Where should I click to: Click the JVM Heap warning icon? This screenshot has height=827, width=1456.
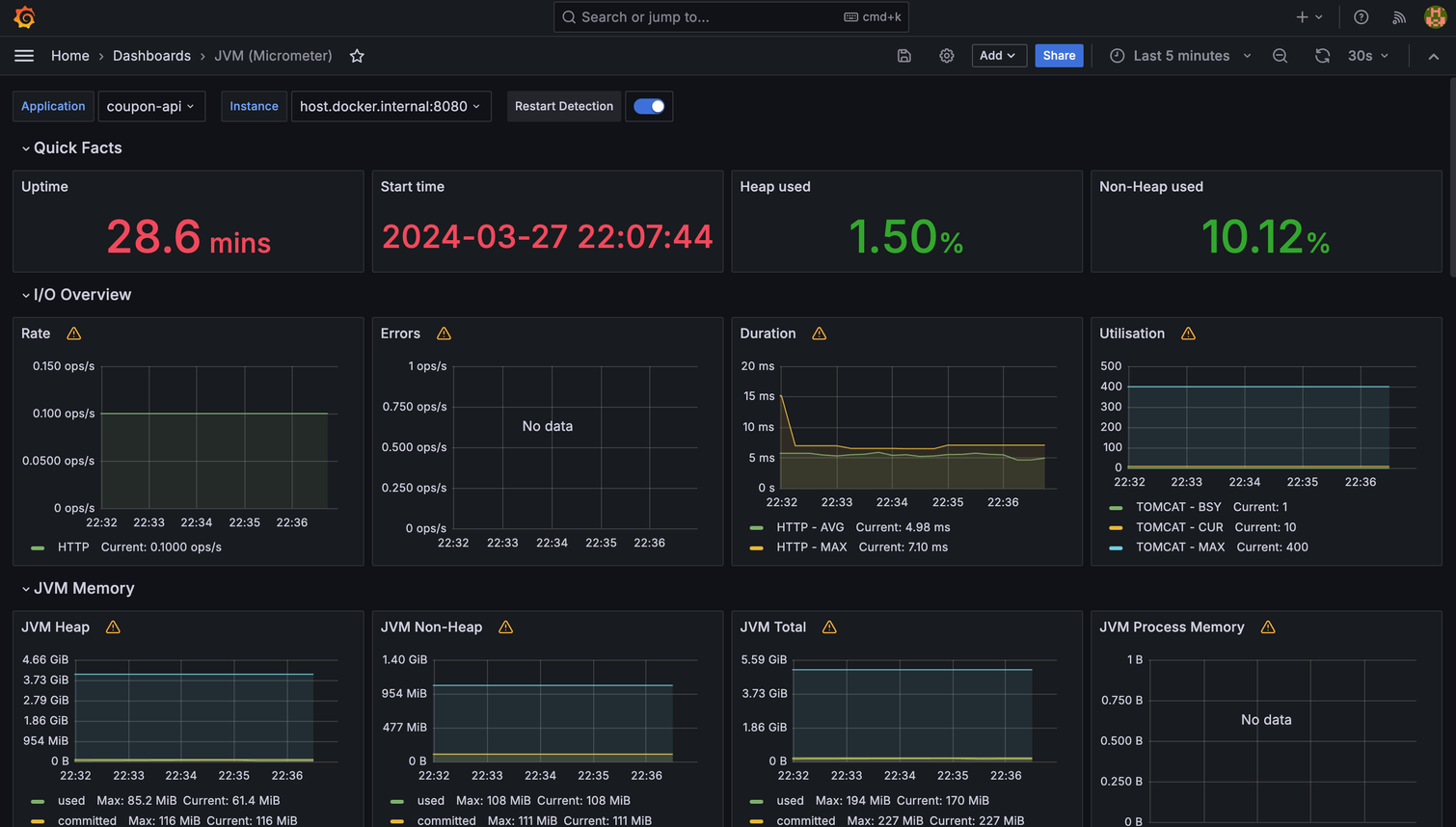point(113,627)
